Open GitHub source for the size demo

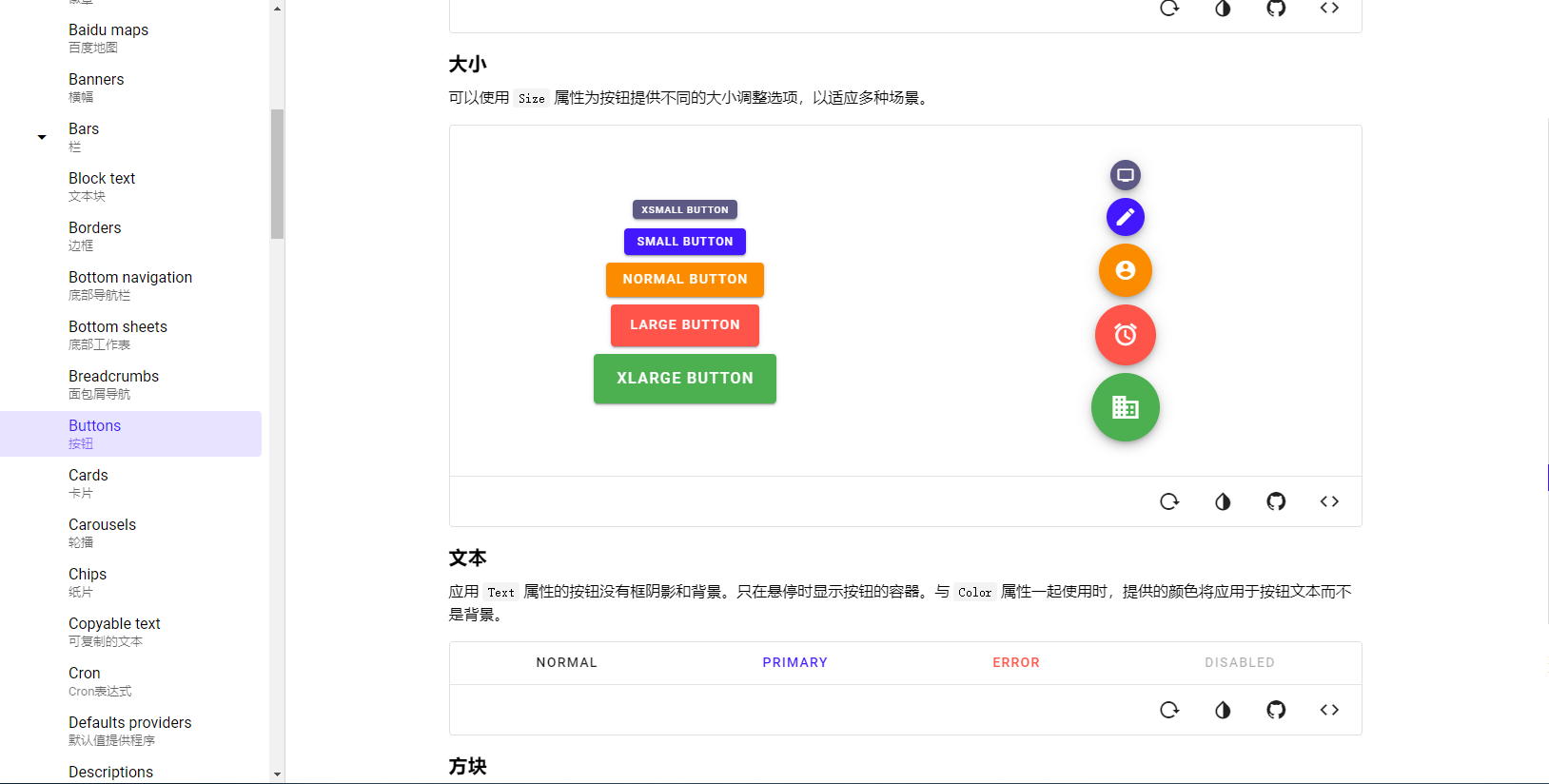(1276, 501)
